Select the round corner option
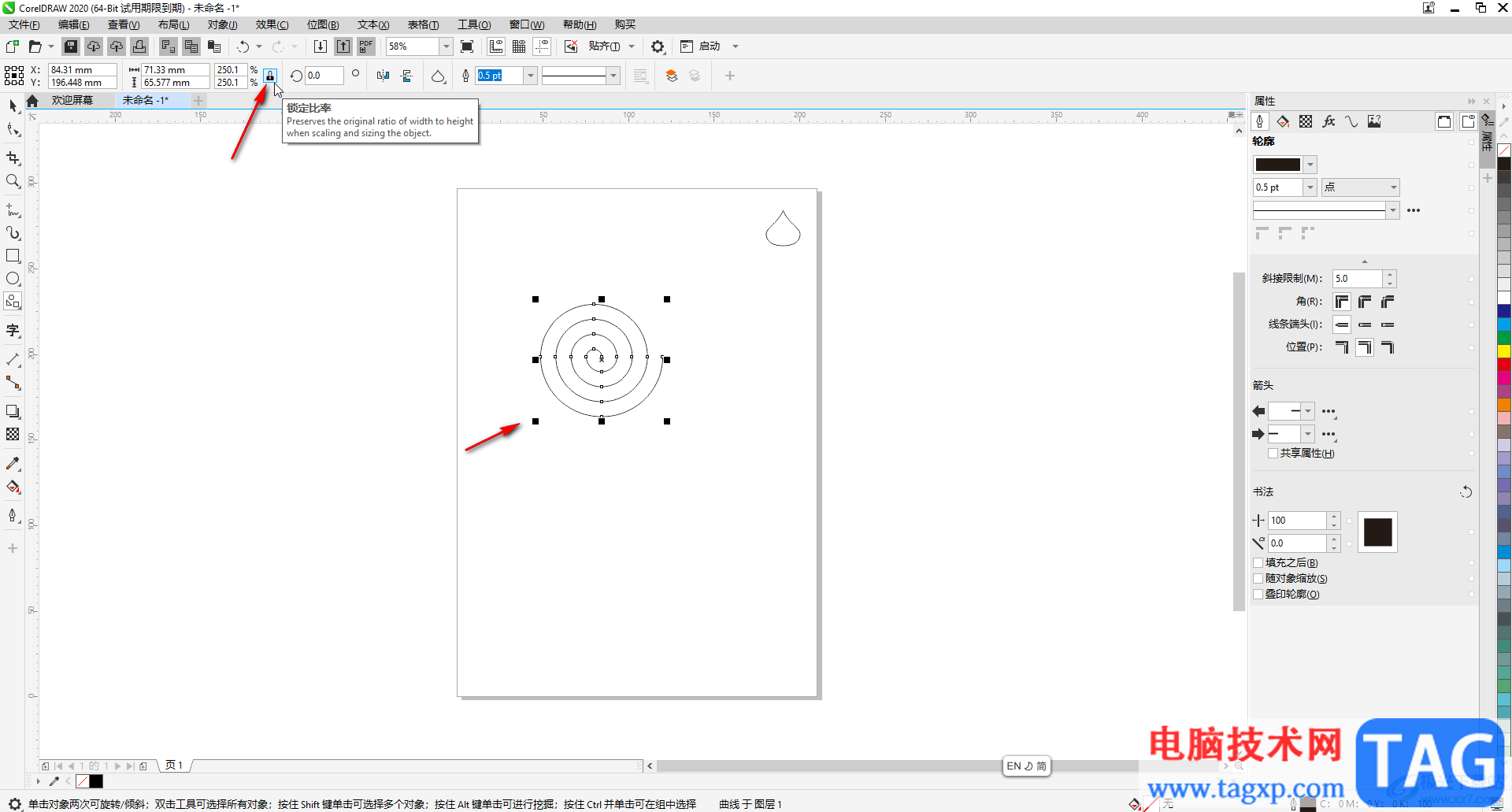The width and height of the screenshot is (1512, 812). [1365, 302]
